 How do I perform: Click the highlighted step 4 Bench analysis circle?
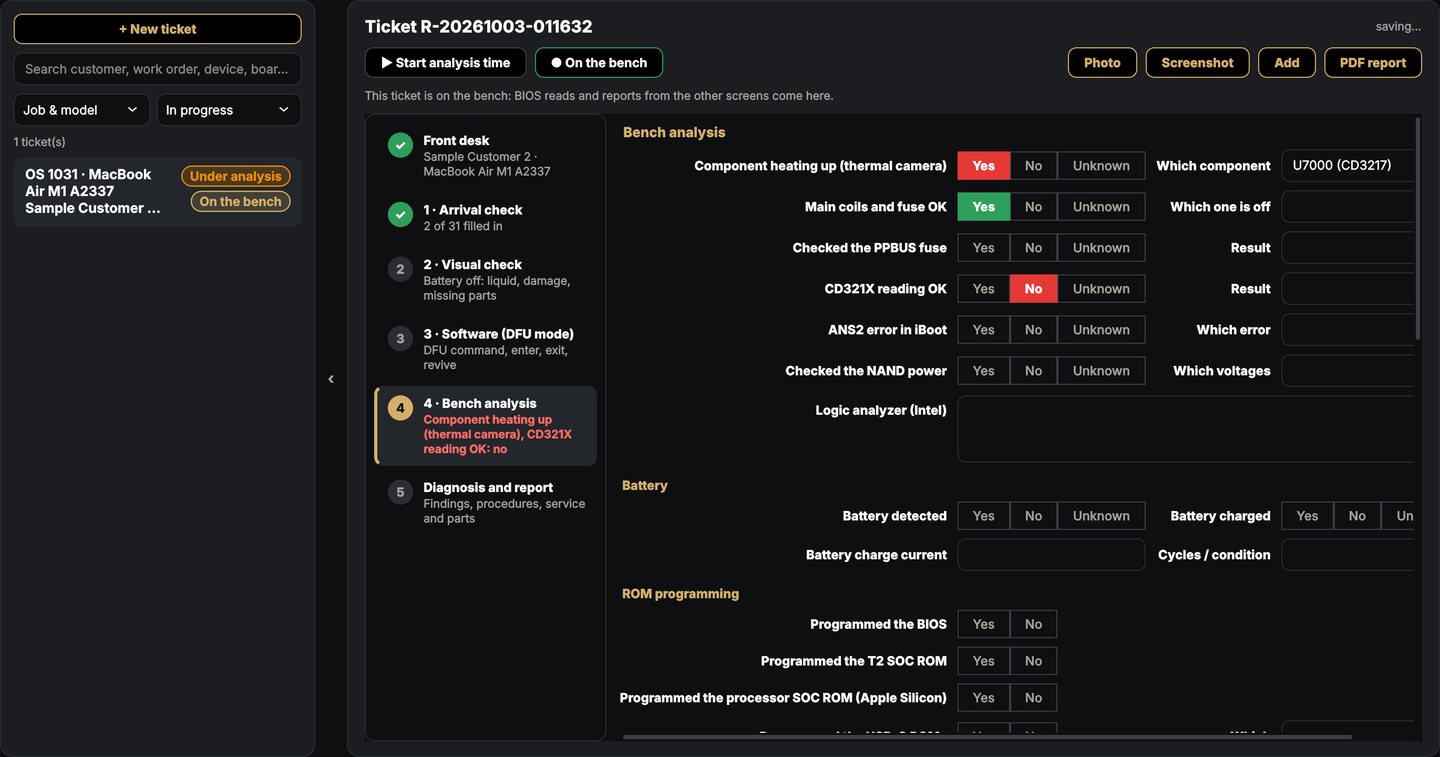click(x=400, y=408)
